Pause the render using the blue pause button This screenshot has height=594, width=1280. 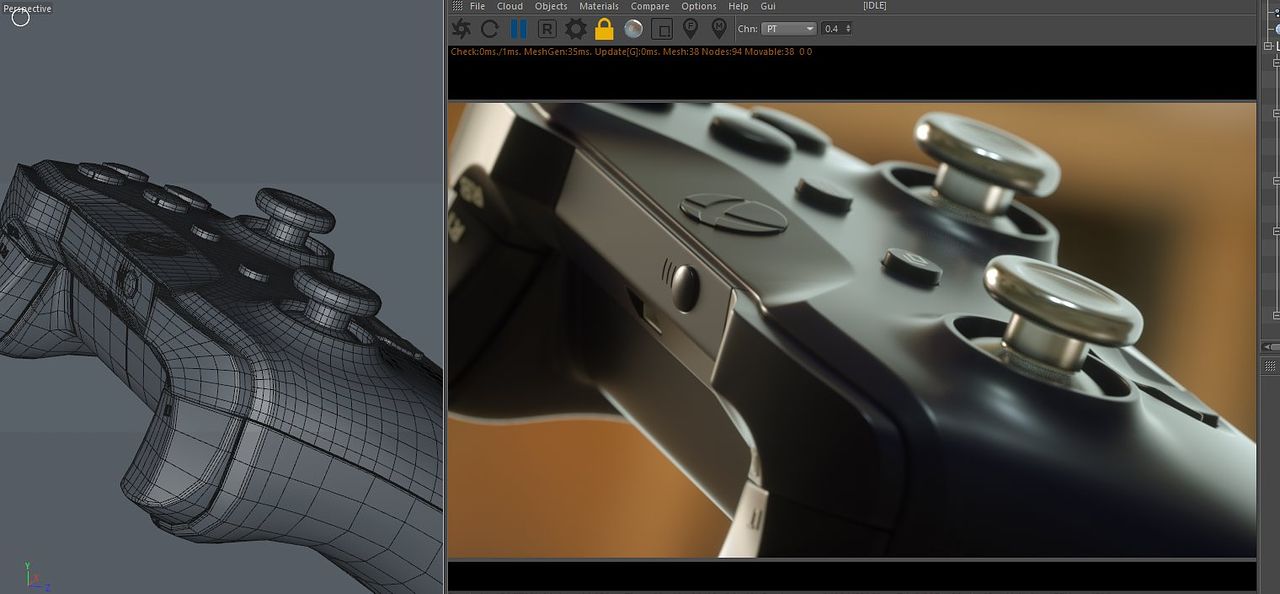pos(518,29)
